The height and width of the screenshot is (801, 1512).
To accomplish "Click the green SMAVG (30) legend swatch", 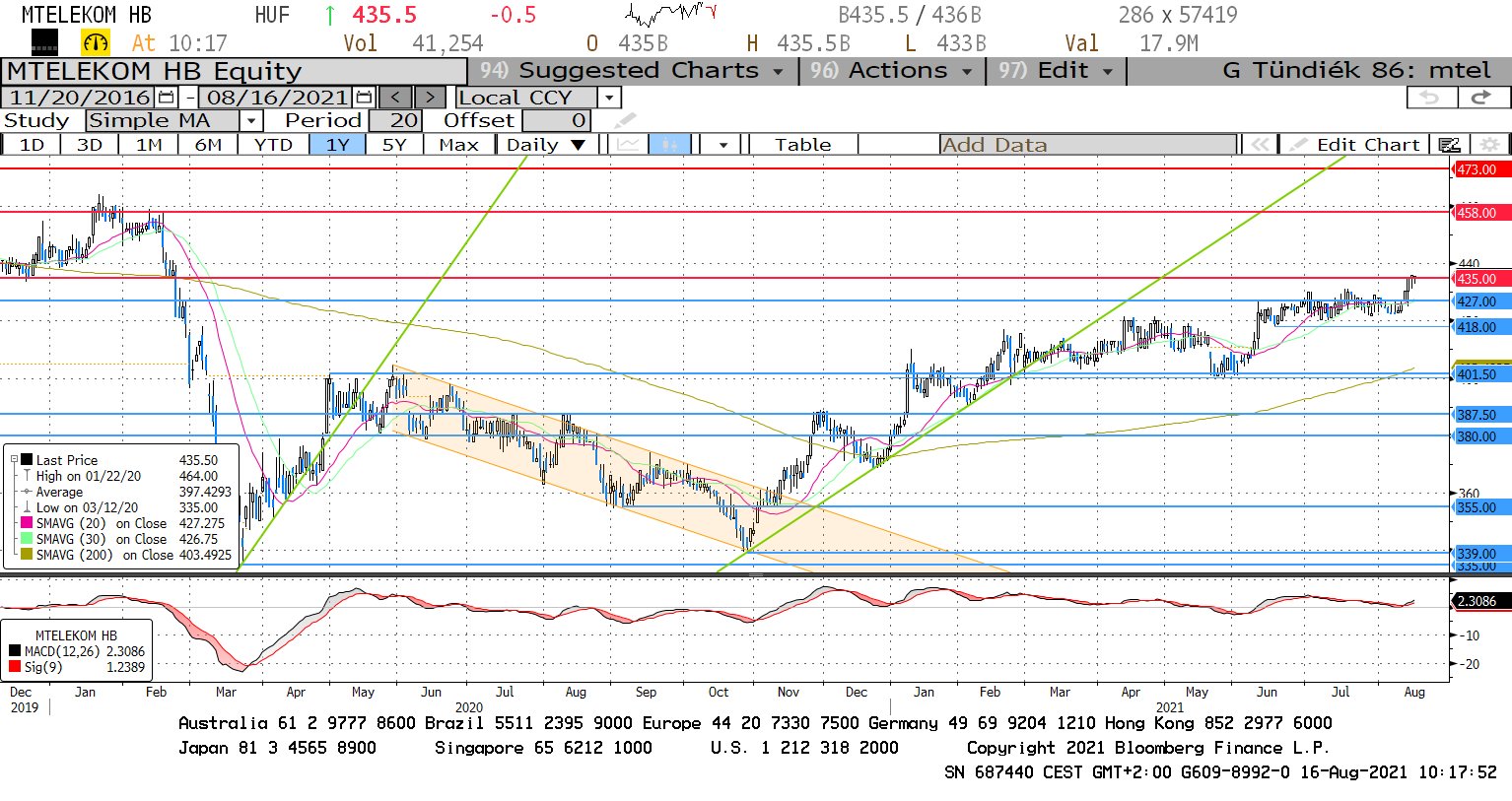I will pyautogui.click(x=27, y=539).
